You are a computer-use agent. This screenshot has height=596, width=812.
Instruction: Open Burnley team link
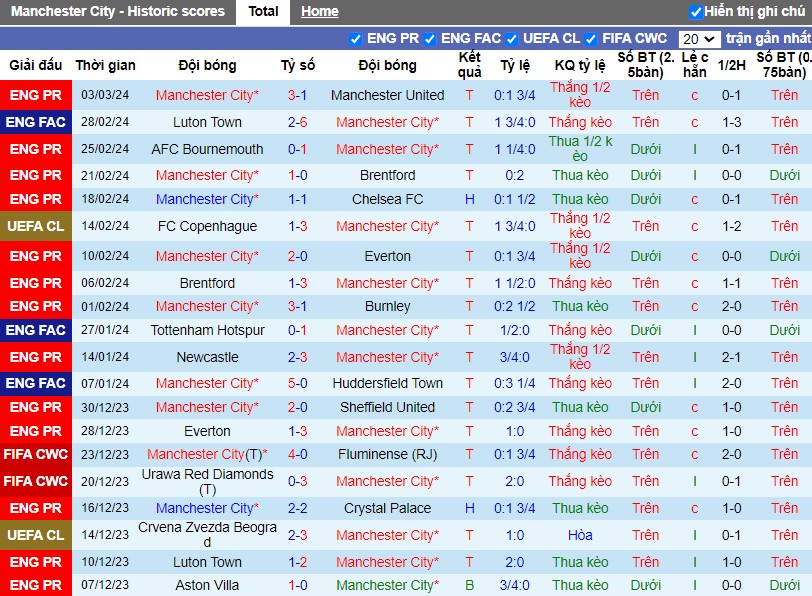coord(387,307)
